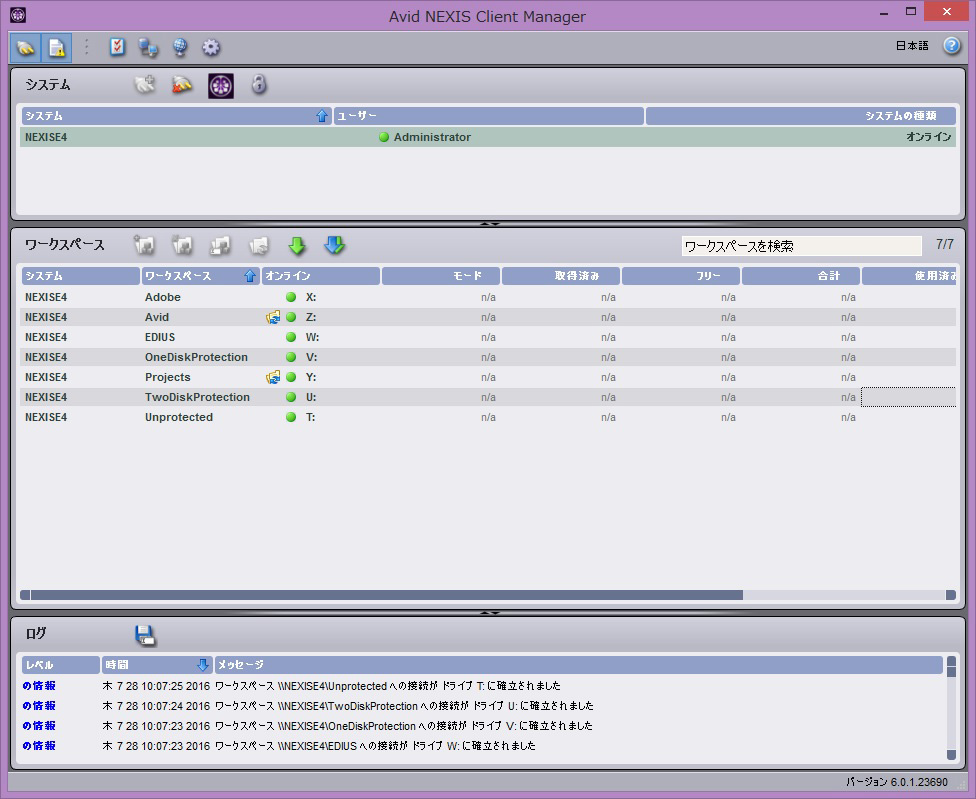Click the padlock change password icon
976x799 pixels.
click(259, 86)
